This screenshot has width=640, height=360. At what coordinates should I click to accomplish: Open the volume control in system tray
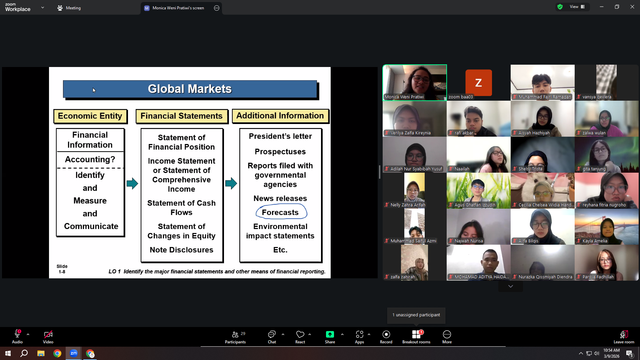(596, 353)
